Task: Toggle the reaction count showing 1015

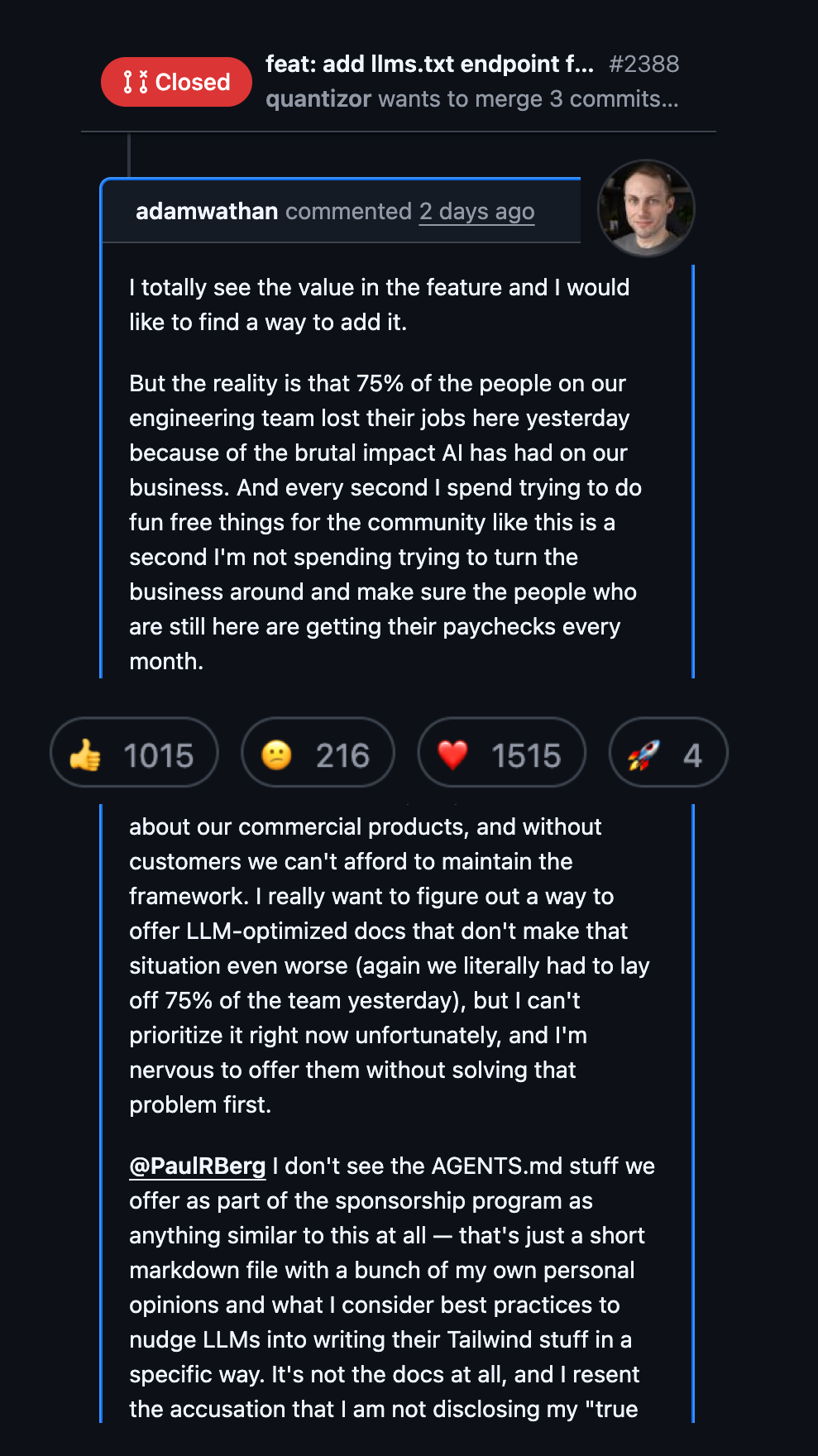Action: pyautogui.click(x=158, y=754)
